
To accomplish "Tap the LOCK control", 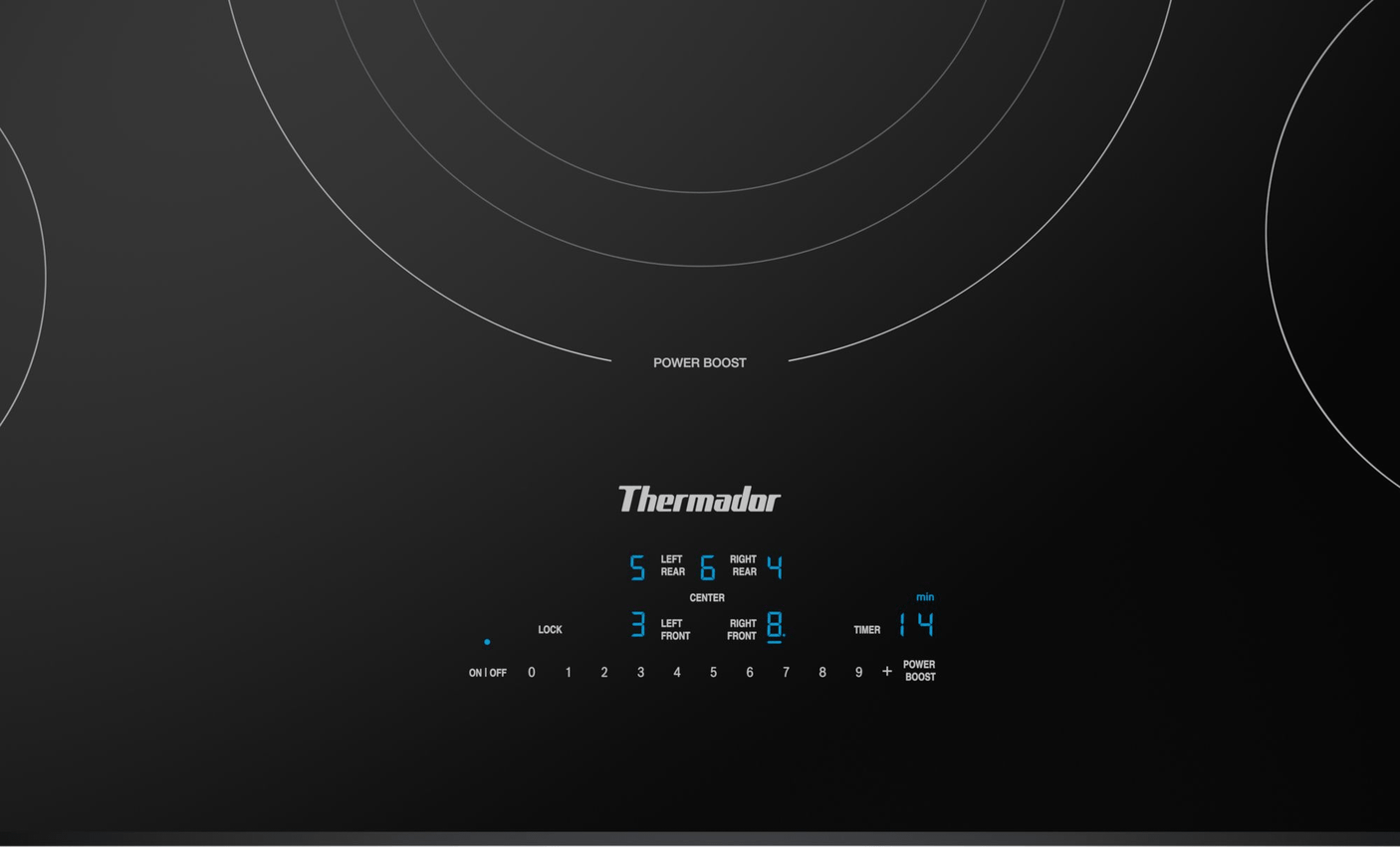I will click(x=550, y=630).
